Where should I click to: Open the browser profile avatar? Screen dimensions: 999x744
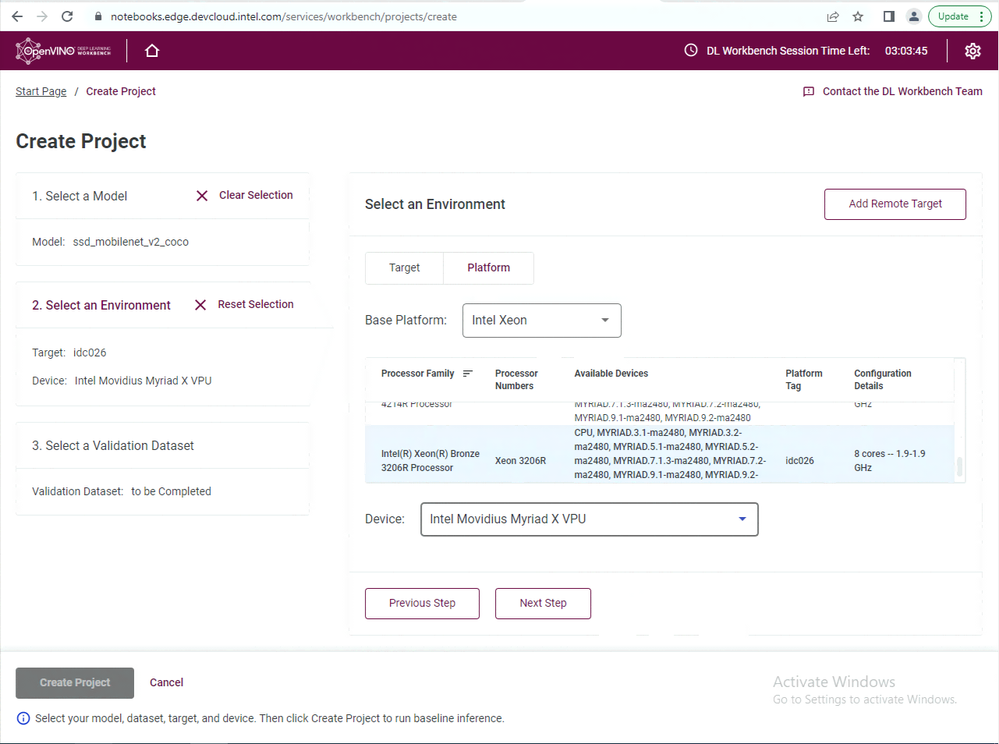(914, 17)
